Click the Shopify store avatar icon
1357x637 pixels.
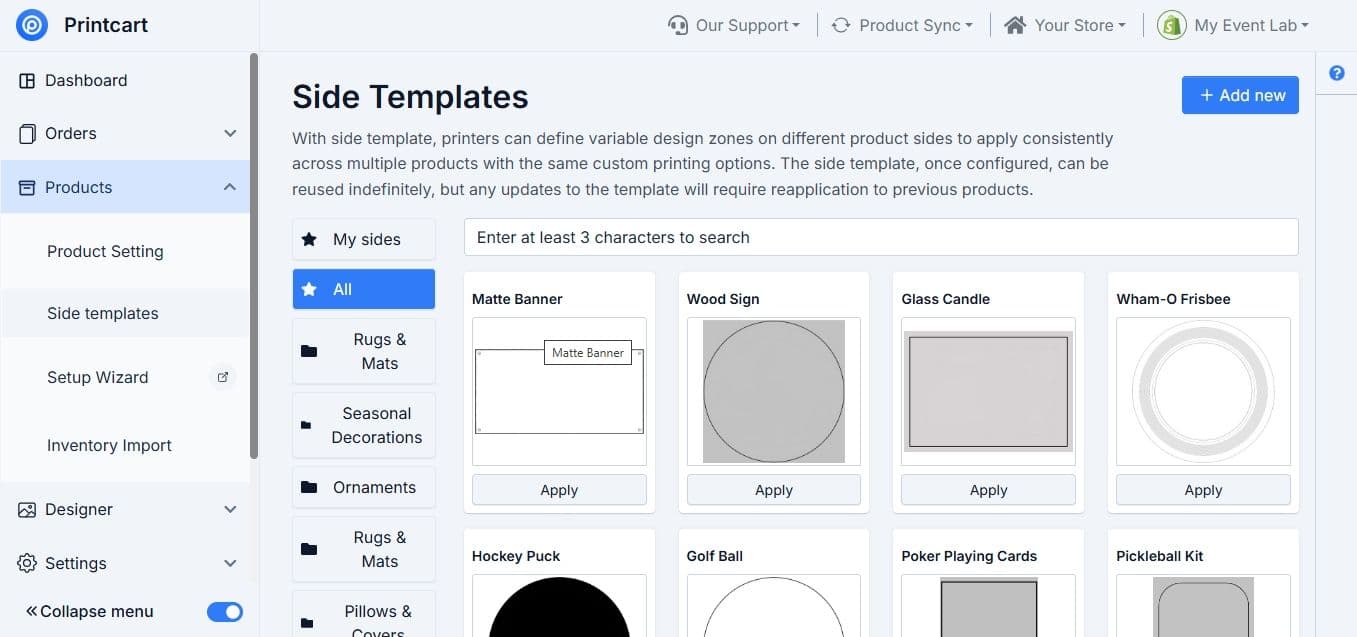point(1171,25)
